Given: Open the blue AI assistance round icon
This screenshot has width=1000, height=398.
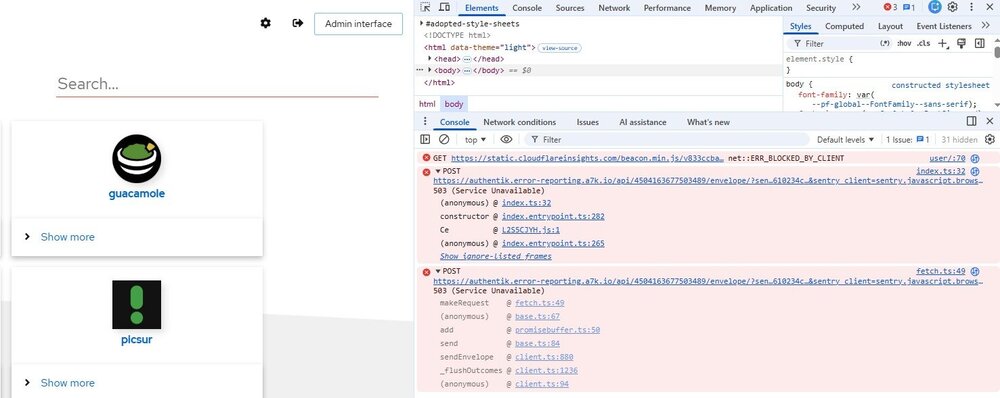Looking at the screenshot, I should point(935,7).
